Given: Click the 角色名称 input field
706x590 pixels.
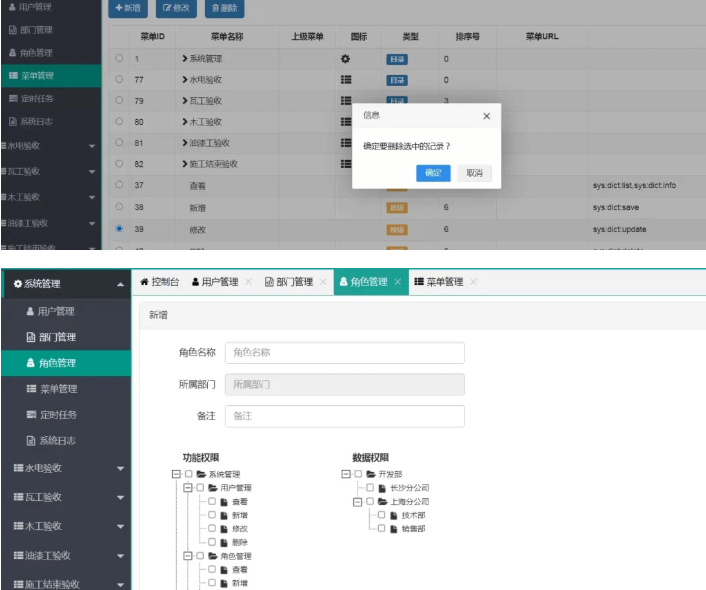Looking at the screenshot, I should tap(345, 353).
